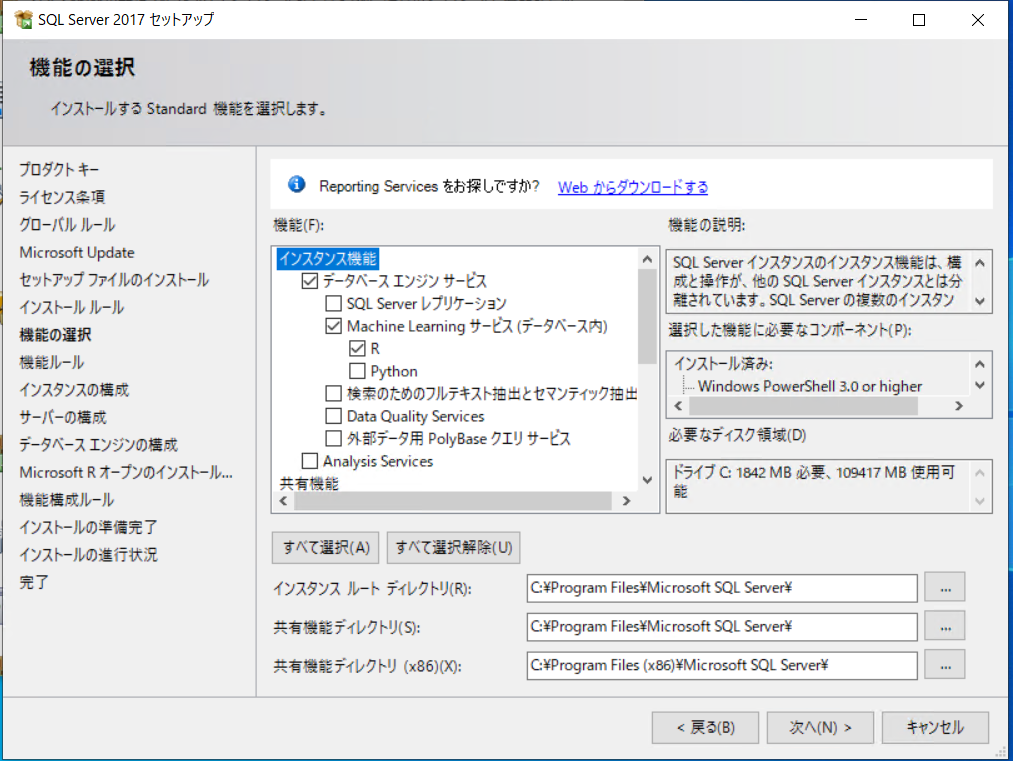Click インストールの進行状況 step in sidebar
1013x761 pixels.
[x=88, y=554]
